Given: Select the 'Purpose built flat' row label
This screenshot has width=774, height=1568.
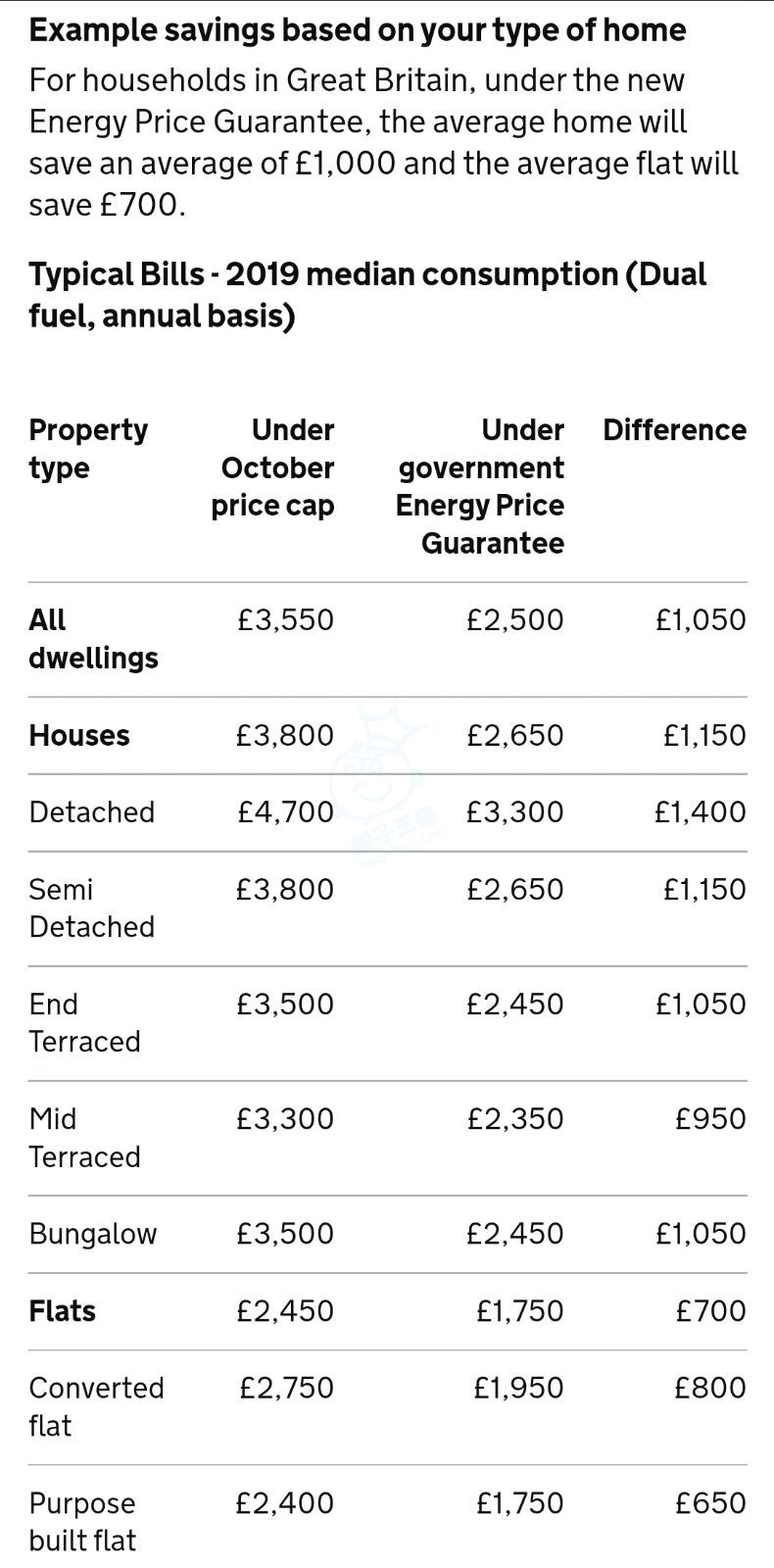Looking at the screenshot, I should pyautogui.click(x=82, y=1522).
